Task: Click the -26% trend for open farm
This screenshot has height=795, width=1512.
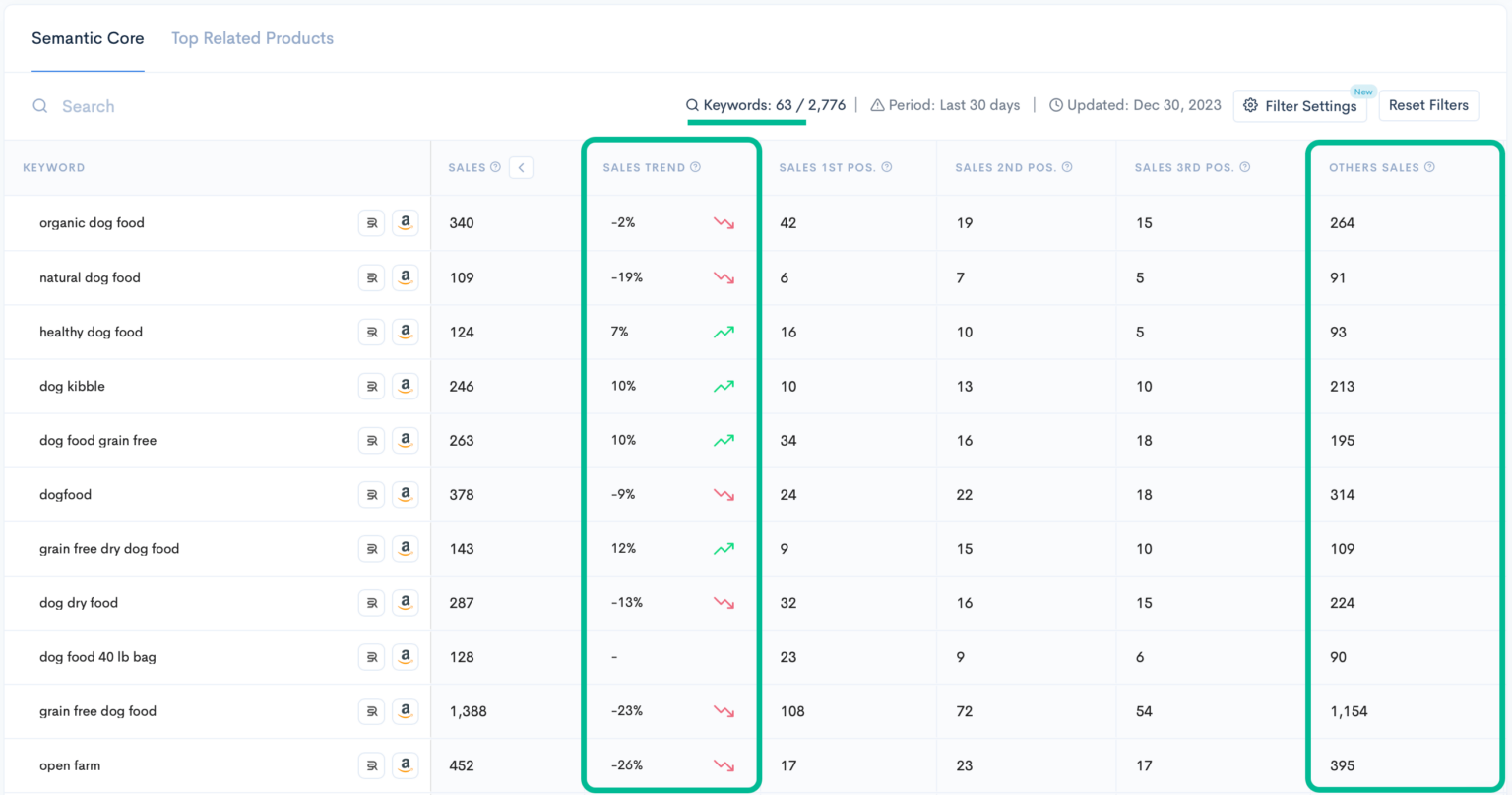Action: [627, 765]
